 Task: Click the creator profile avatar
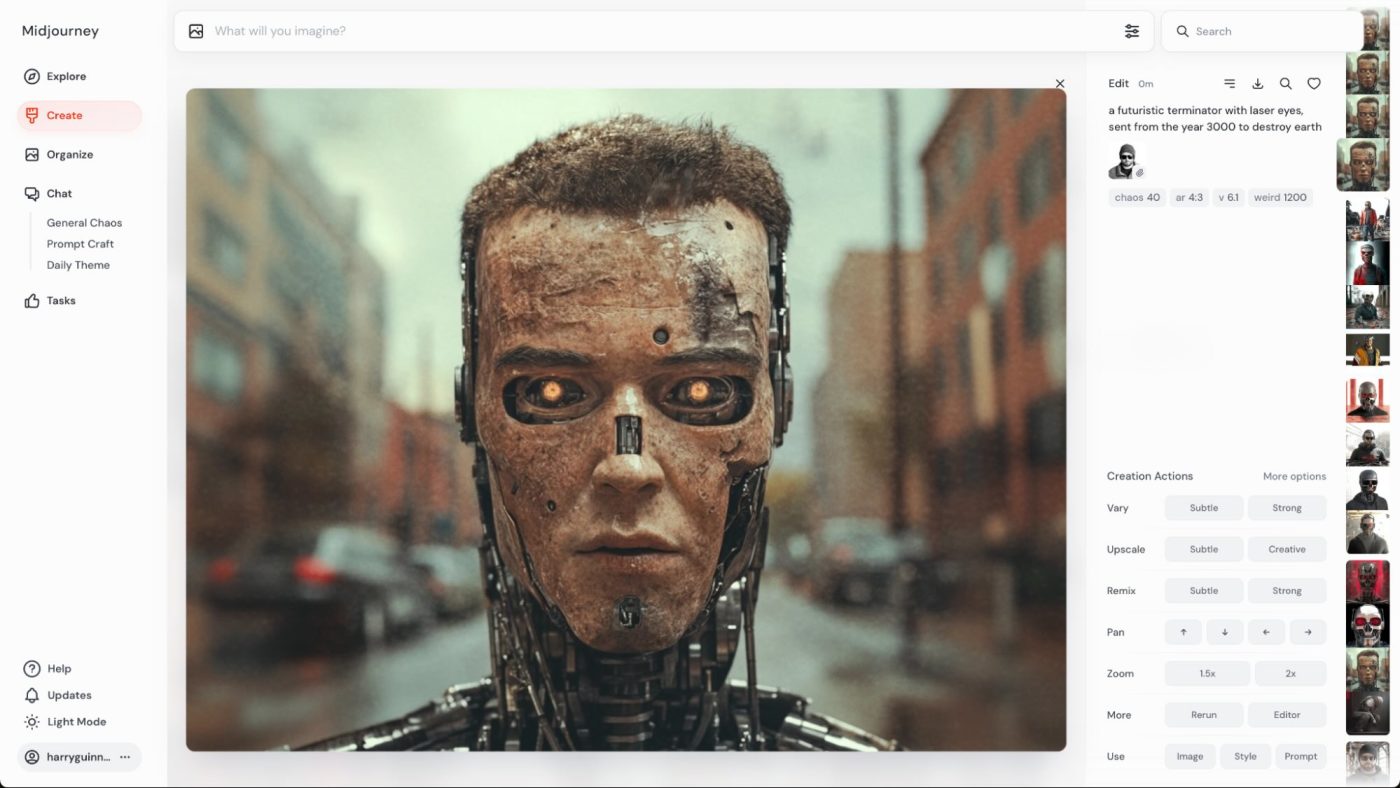(x=1125, y=161)
